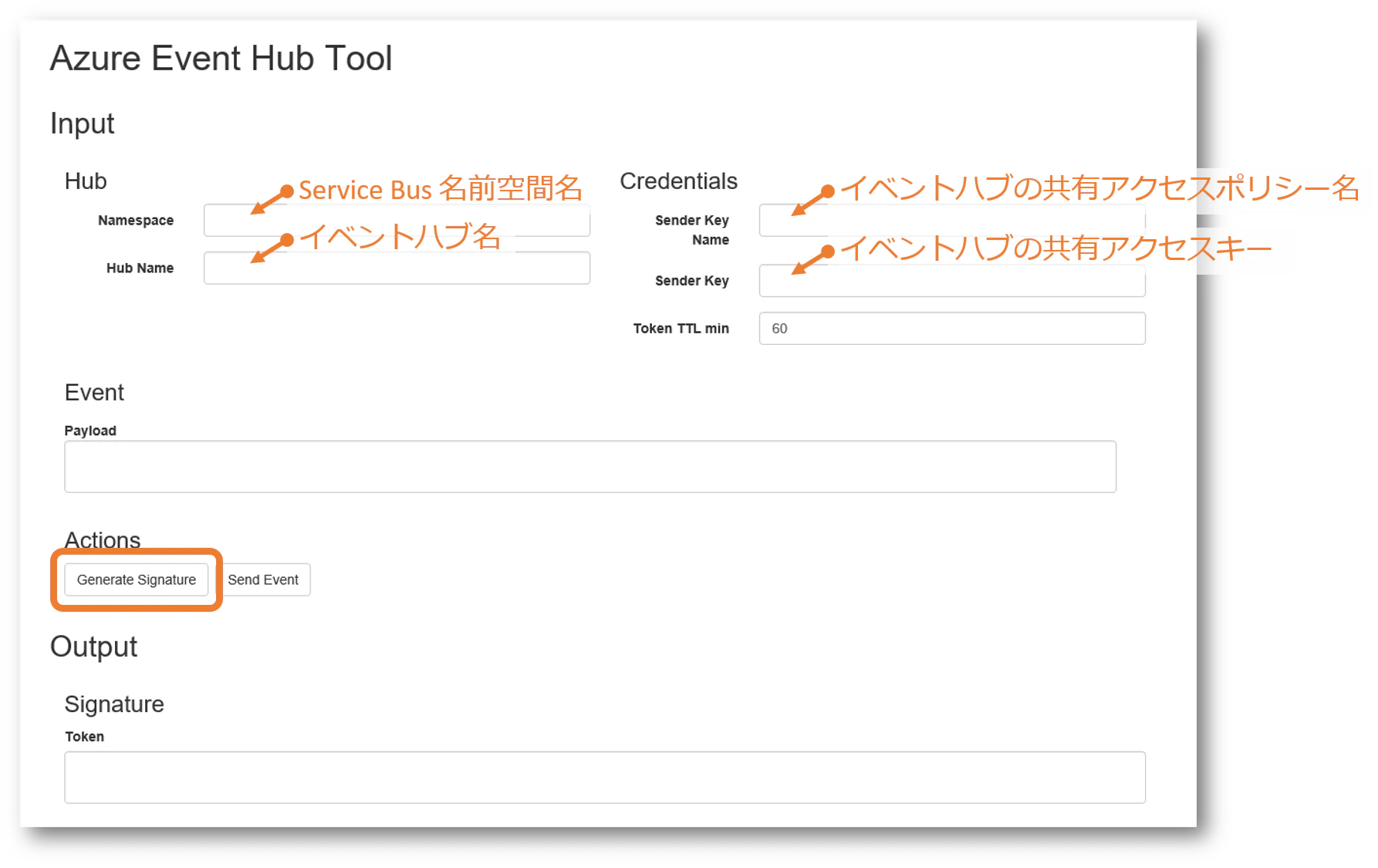This screenshot has height=868, width=1378.
Task: Click the Token label under Signature
Action: coord(84,737)
